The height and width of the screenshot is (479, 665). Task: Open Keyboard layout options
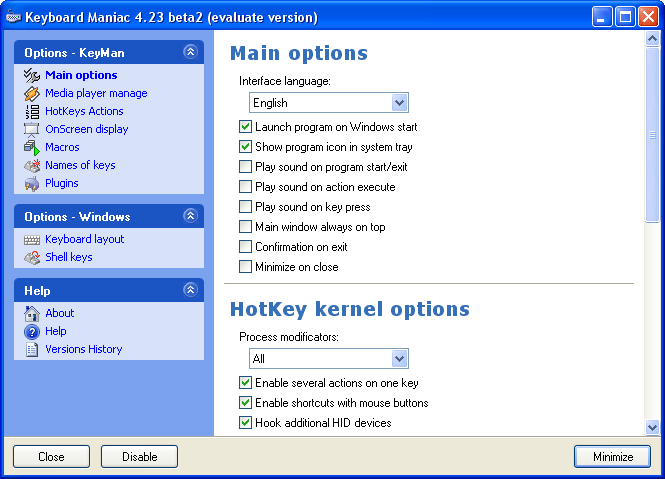pos(84,239)
